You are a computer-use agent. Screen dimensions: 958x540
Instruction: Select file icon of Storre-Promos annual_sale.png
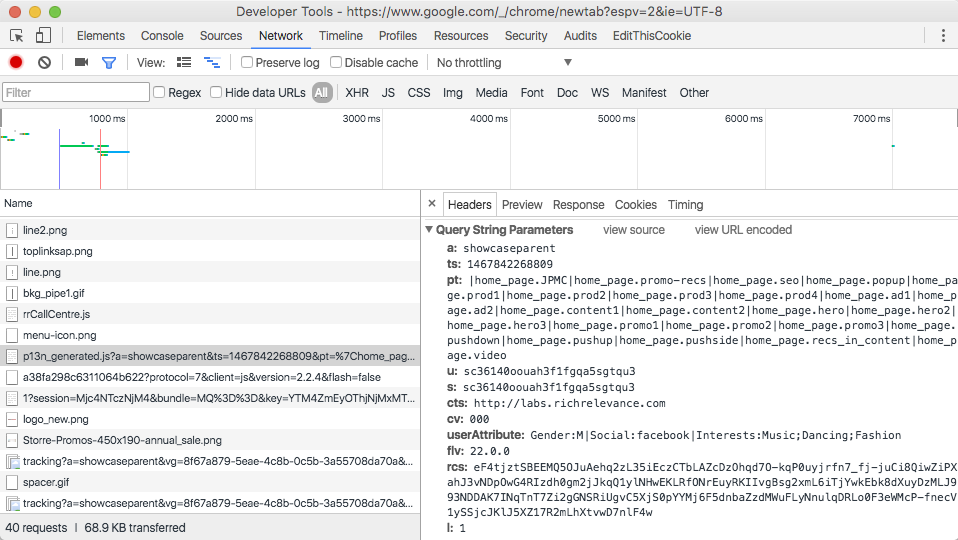[12, 440]
